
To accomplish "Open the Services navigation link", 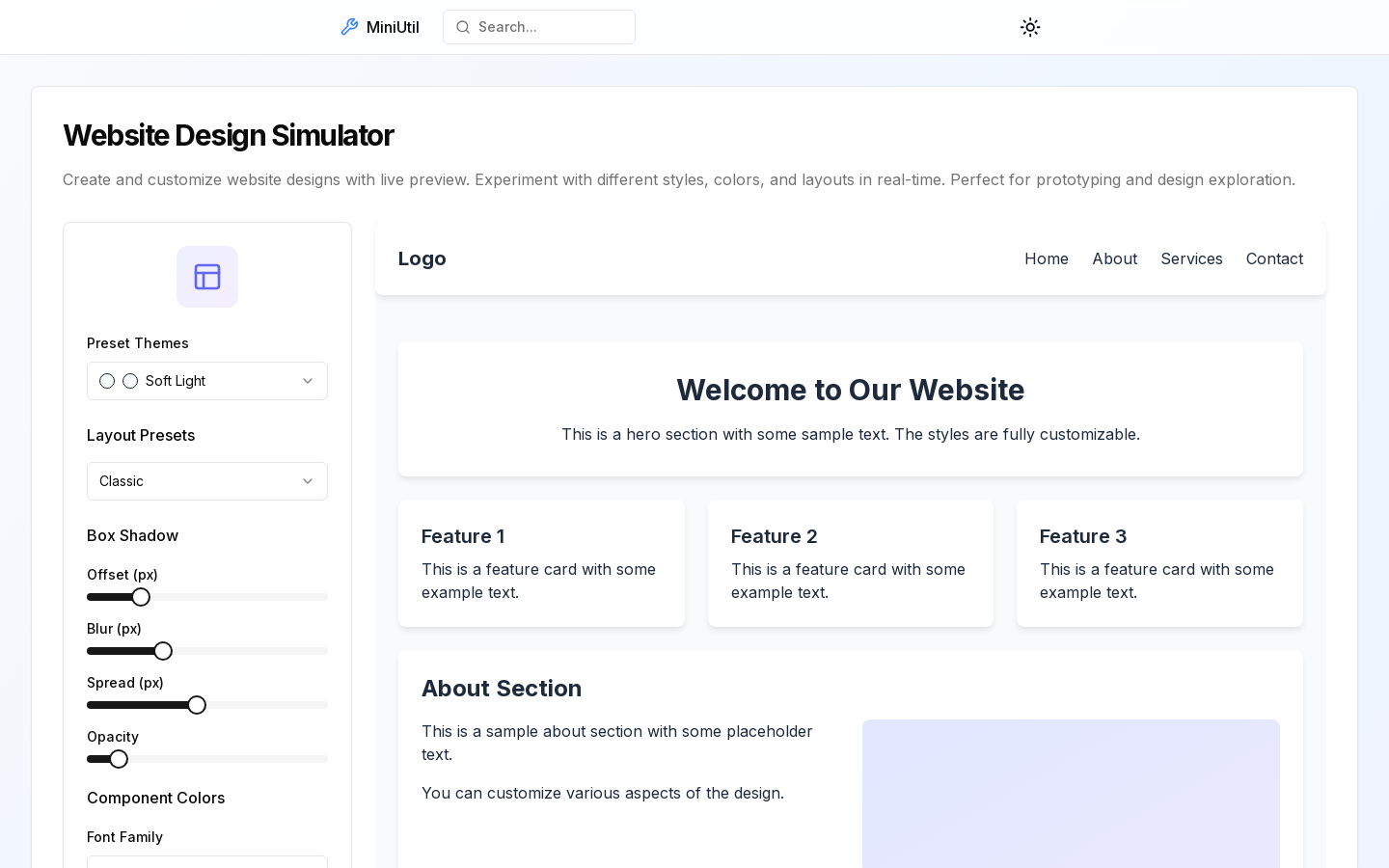I will click(1191, 258).
